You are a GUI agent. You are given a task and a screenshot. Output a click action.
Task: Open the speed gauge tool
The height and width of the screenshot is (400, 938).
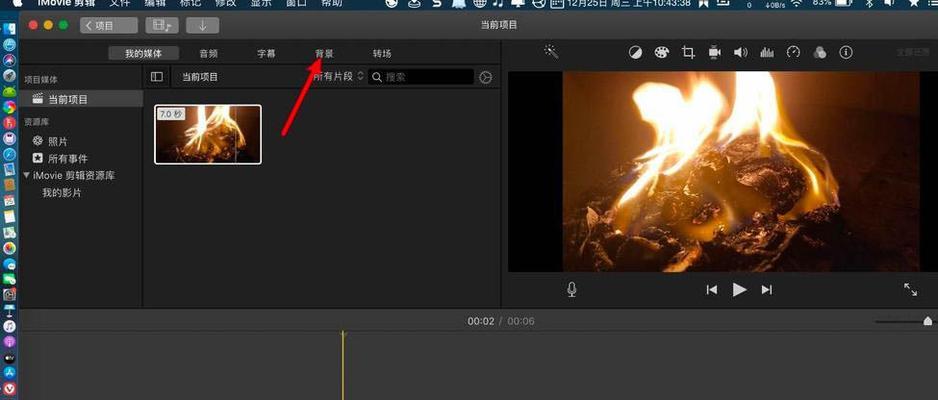click(793, 53)
